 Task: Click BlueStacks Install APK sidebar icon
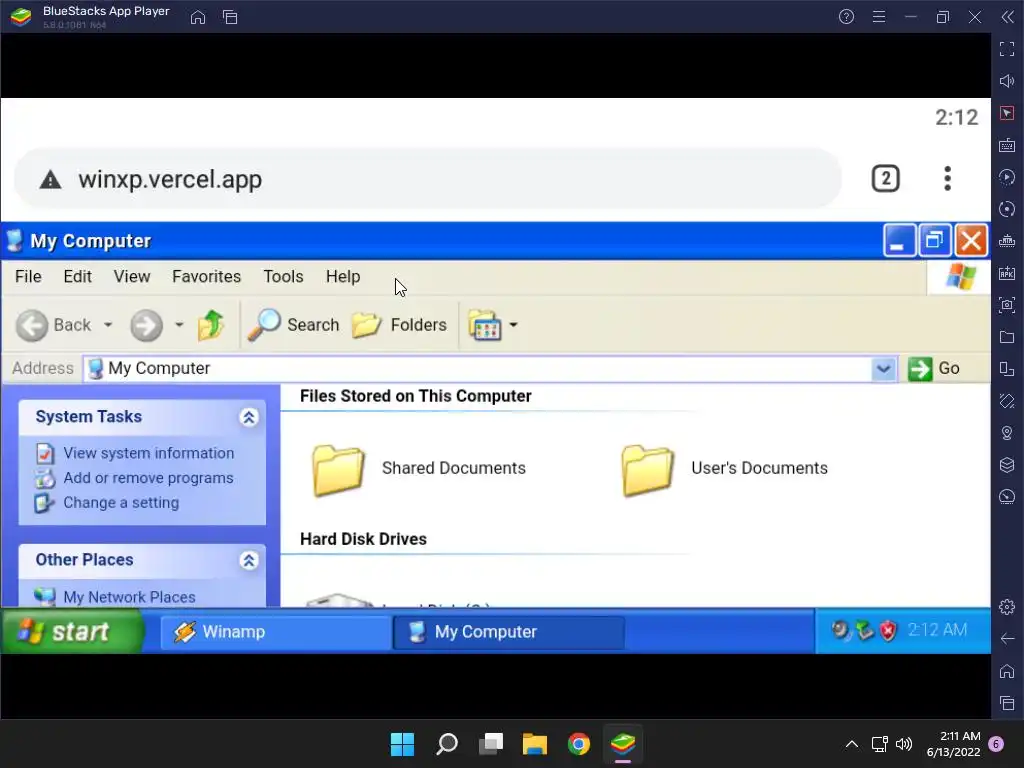point(1007,273)
